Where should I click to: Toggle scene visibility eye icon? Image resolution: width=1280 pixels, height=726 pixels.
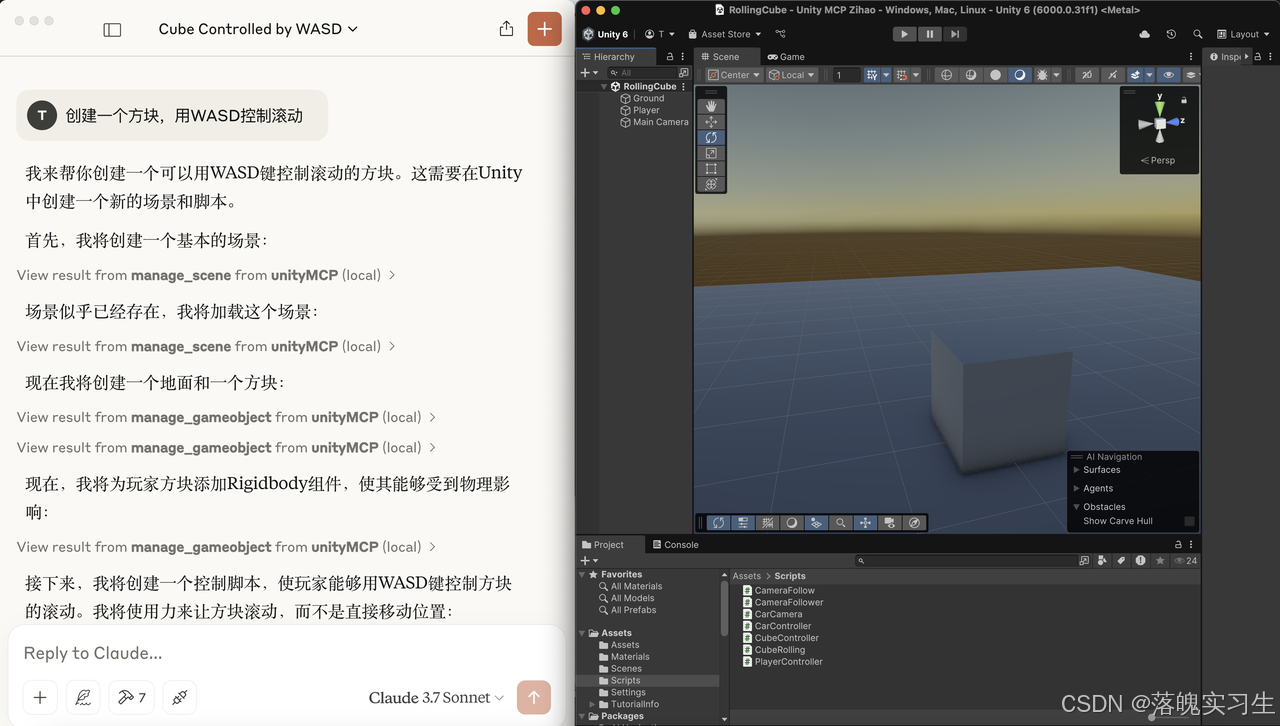1168,75
